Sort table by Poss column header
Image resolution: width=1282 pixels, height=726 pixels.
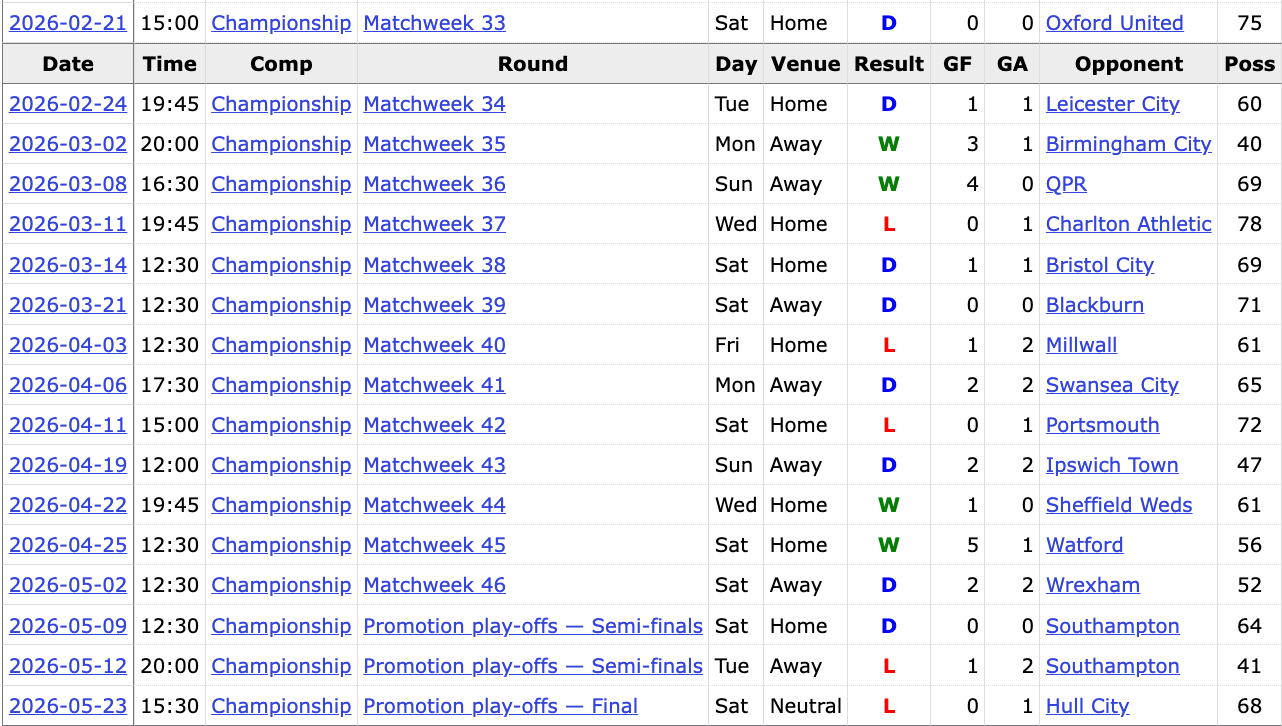(1249, 64)
